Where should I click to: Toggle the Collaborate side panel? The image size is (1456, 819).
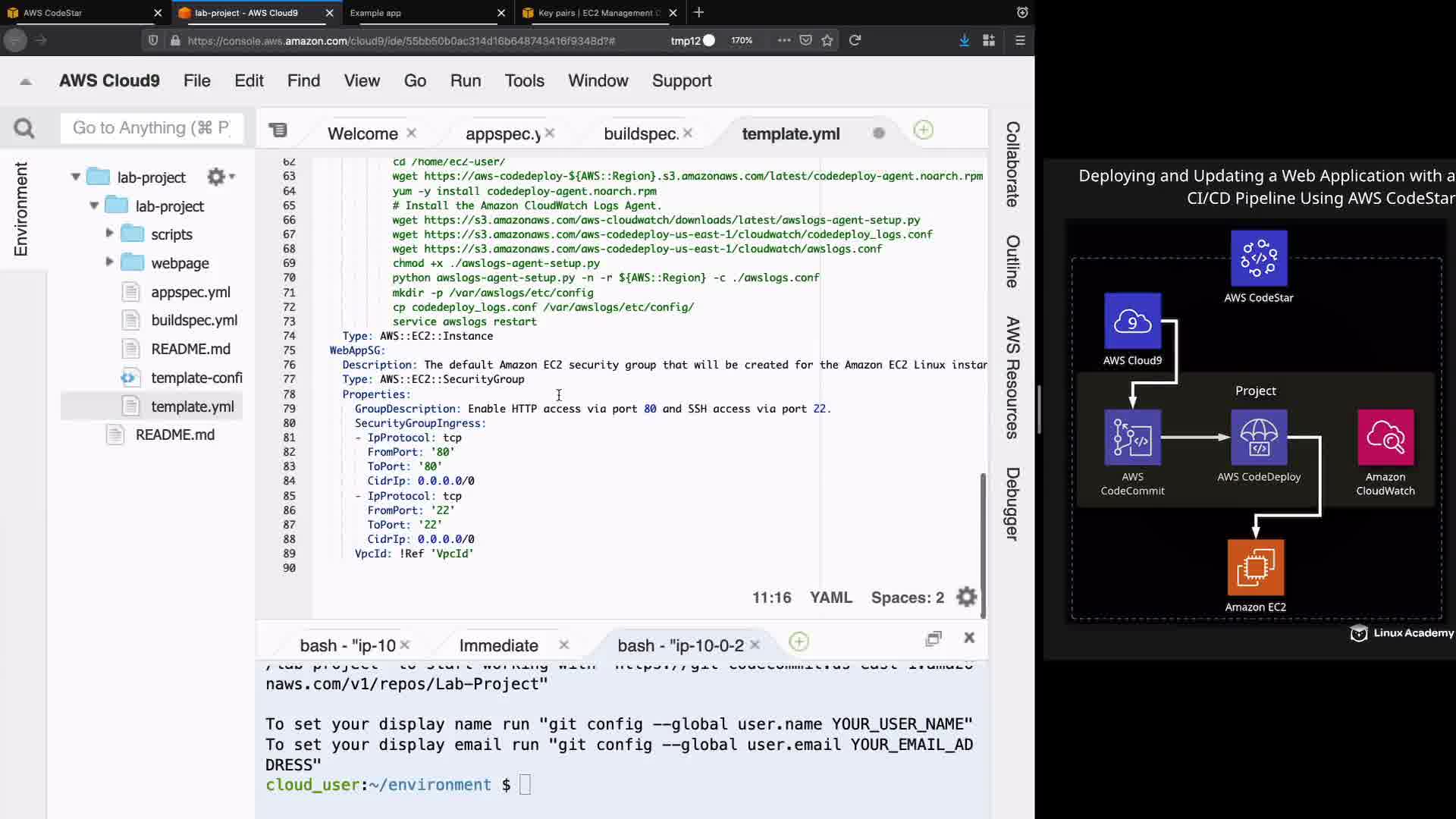coord(1012,164)
